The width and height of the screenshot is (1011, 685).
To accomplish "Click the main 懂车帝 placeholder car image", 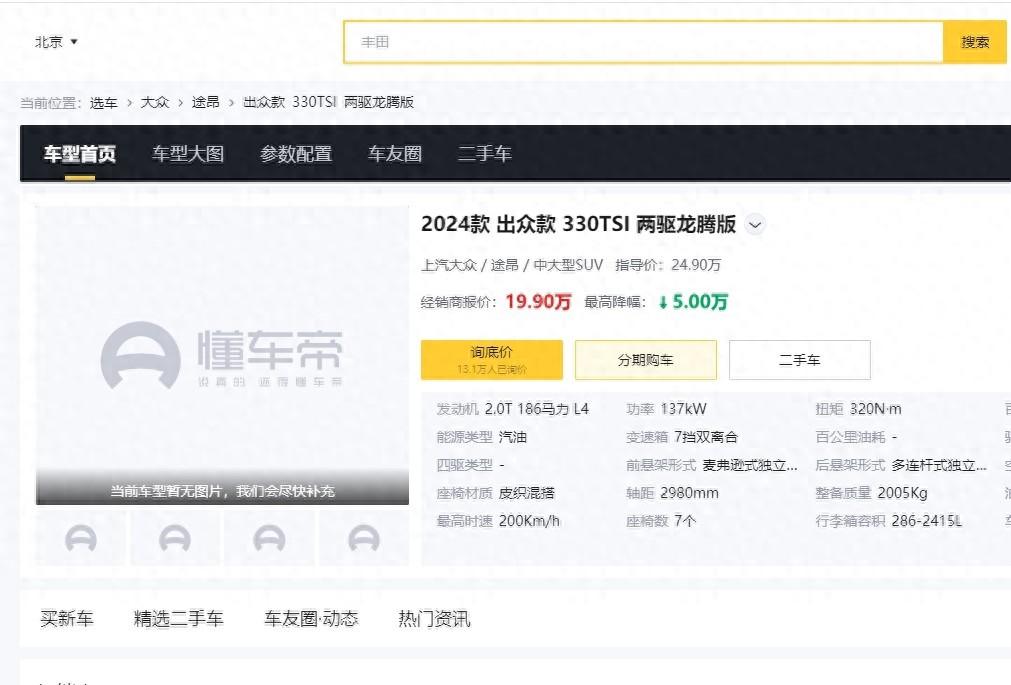I will pyautogui.click(x=222, y=355).
